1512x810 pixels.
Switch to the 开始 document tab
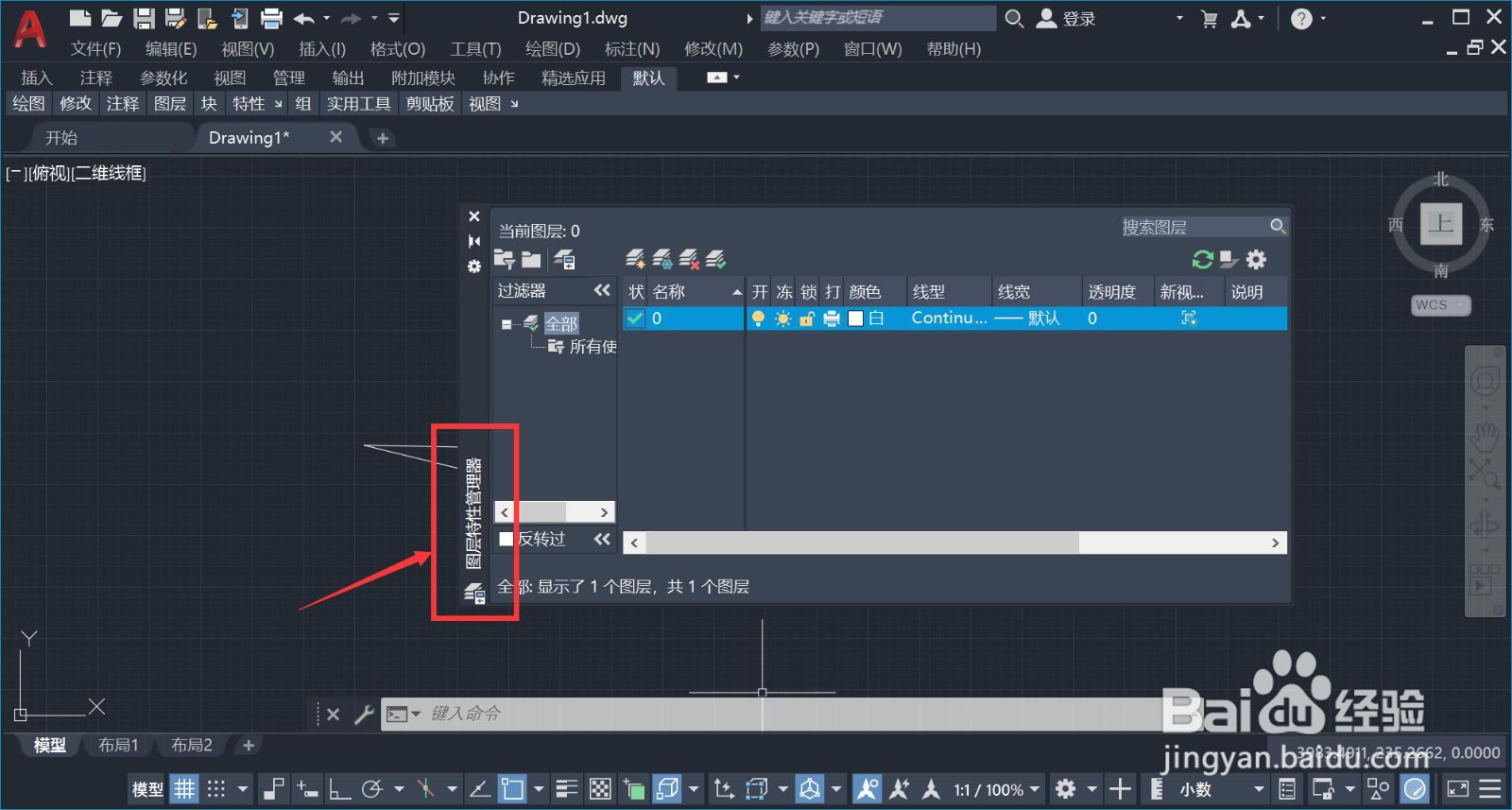click(x=61, y=138)
